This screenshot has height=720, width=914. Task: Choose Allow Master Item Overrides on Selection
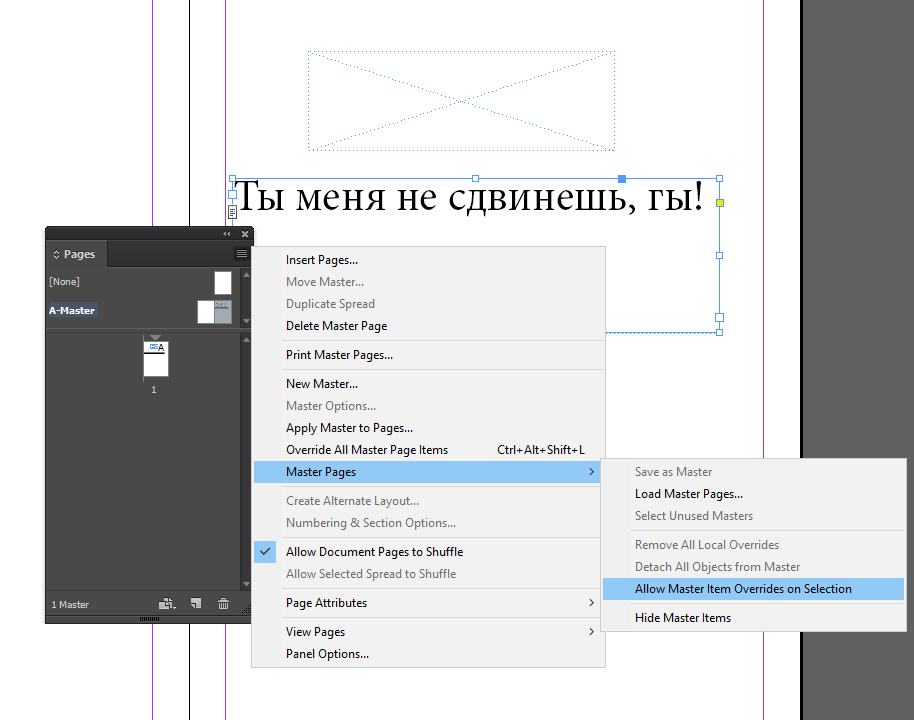coord(753,589)
